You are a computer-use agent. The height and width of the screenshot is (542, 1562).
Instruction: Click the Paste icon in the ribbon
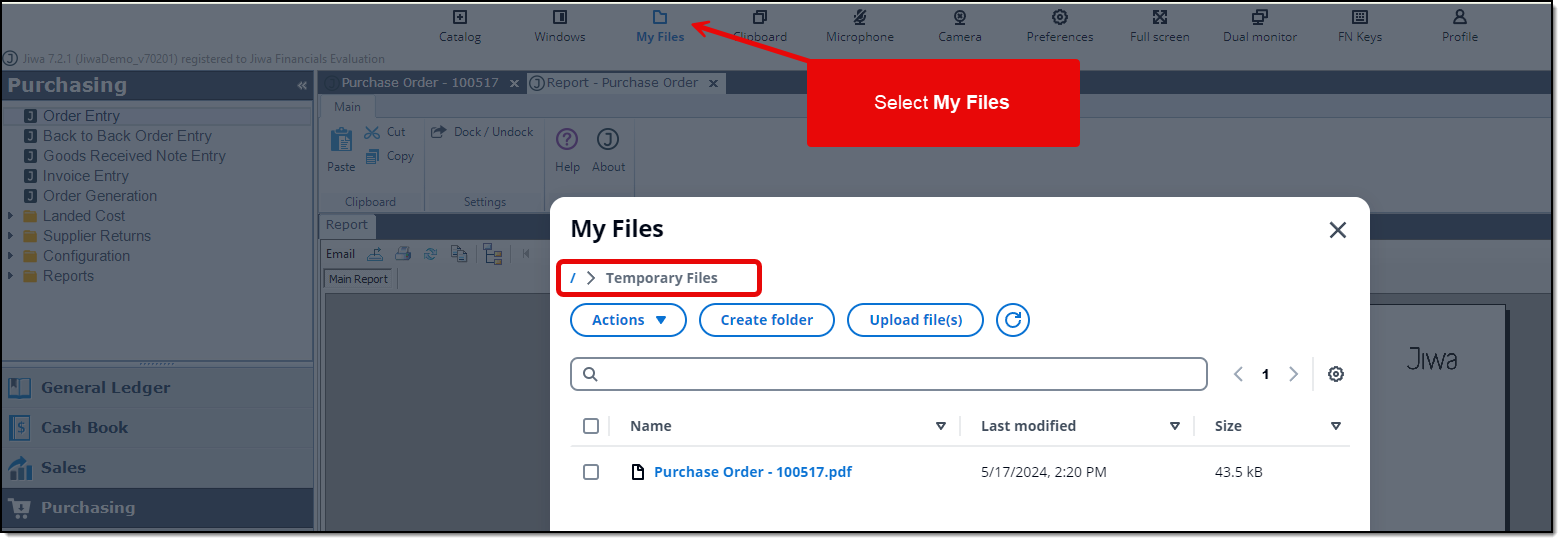tap(341, 140)
